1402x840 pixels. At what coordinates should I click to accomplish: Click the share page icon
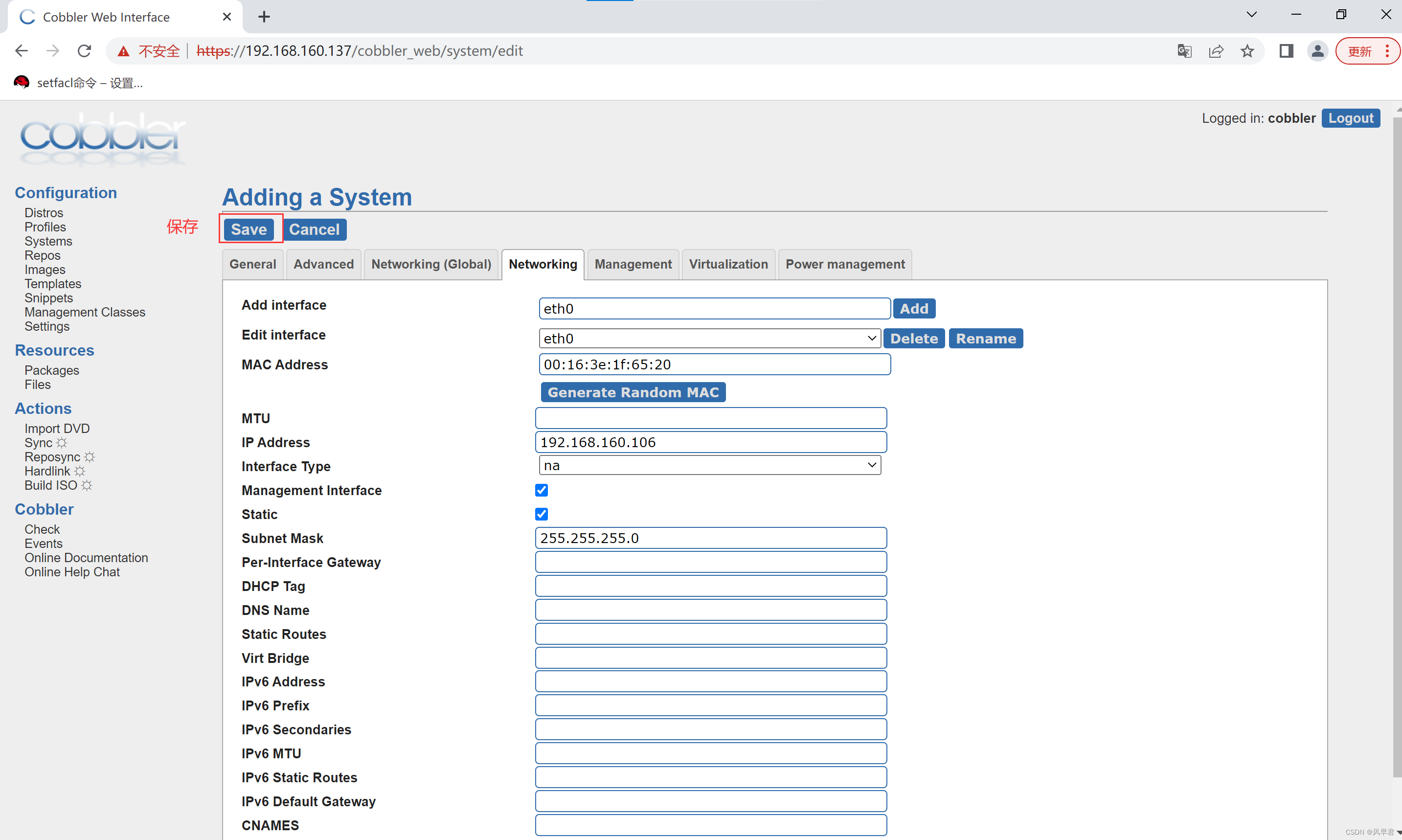pos(1215,51)
